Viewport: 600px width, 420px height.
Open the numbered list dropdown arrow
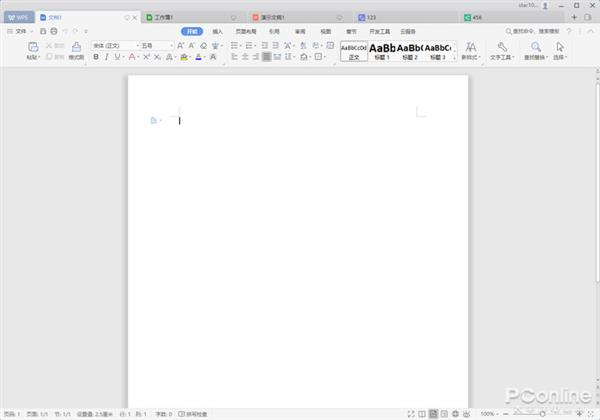tap(255, 46)
